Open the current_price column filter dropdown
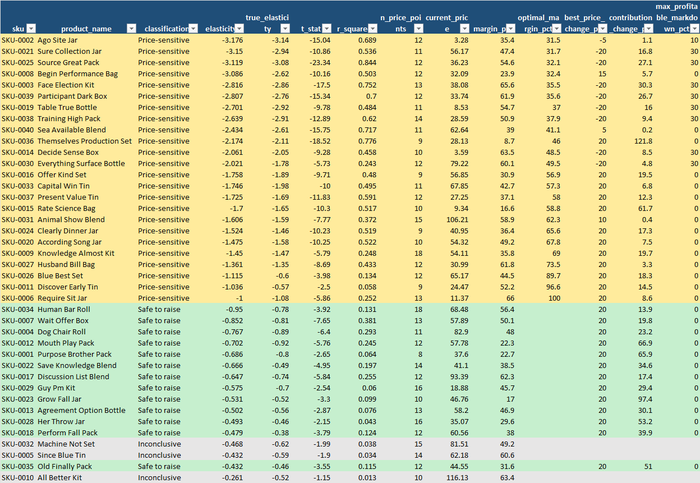Screen dimensions: 700x483 pos(465,29)
